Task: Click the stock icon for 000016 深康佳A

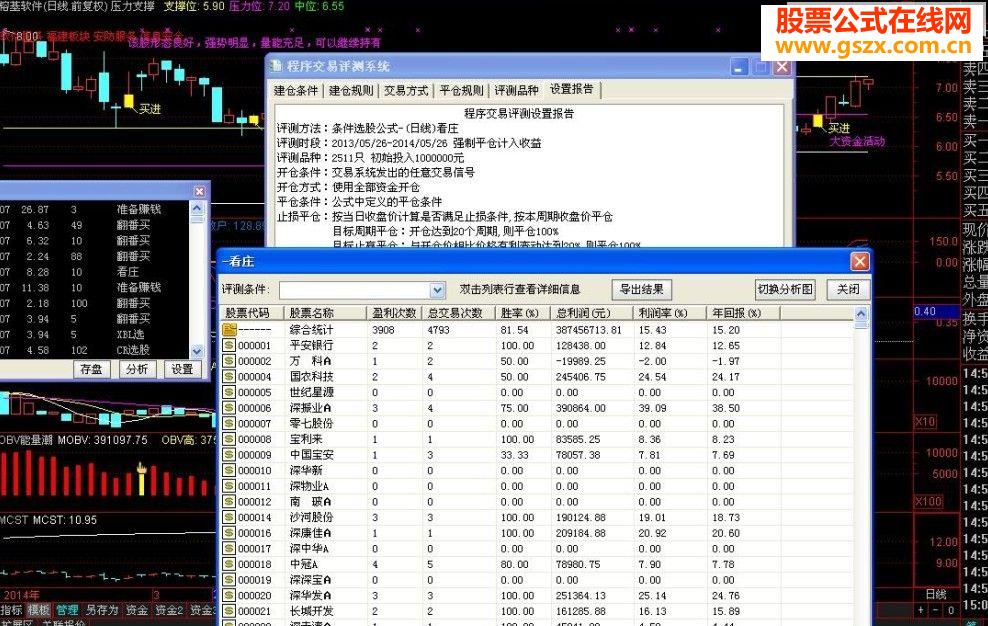Action: tap(229, 533)
